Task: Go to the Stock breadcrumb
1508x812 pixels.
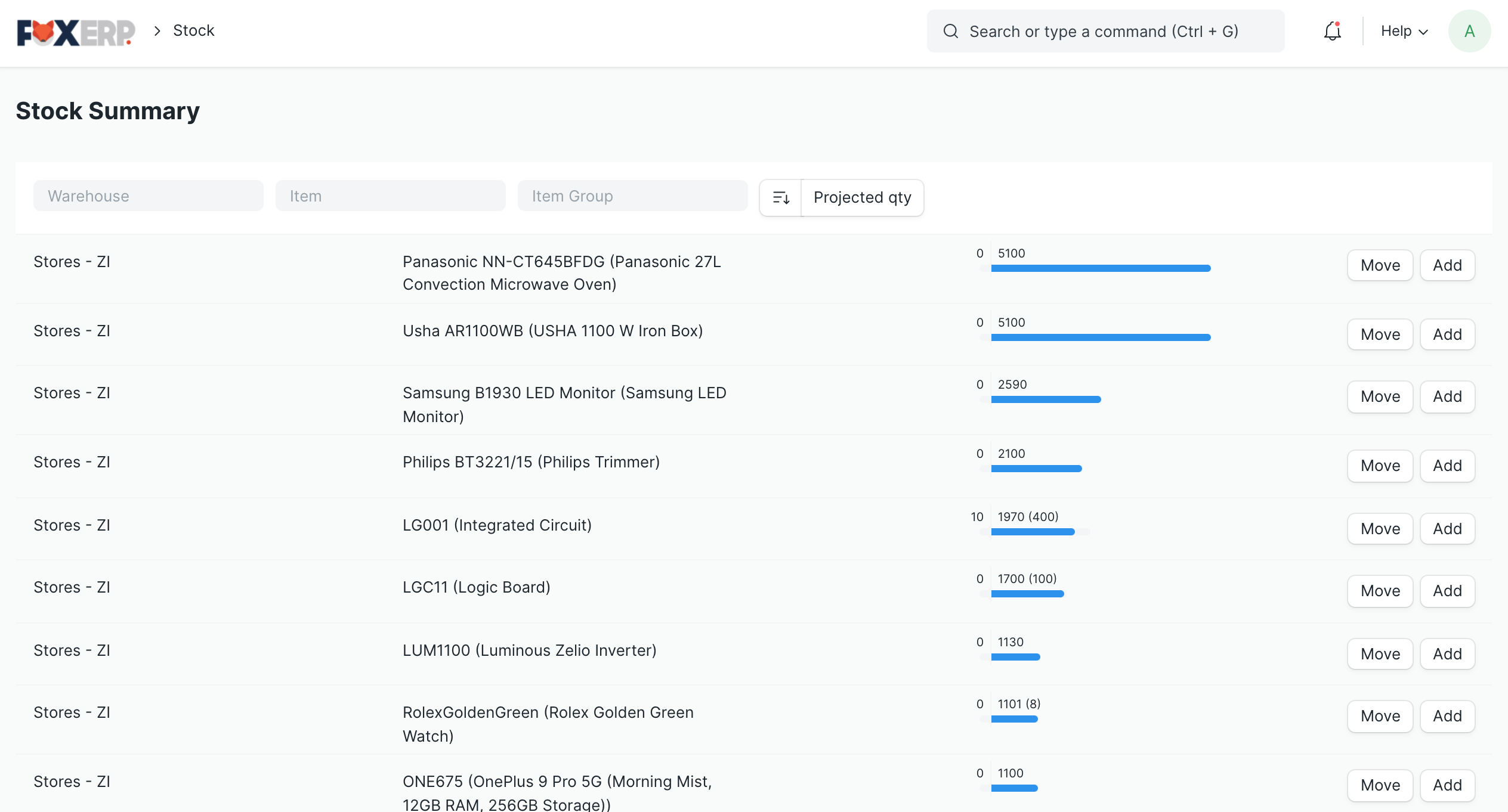Action: [193, 30]
